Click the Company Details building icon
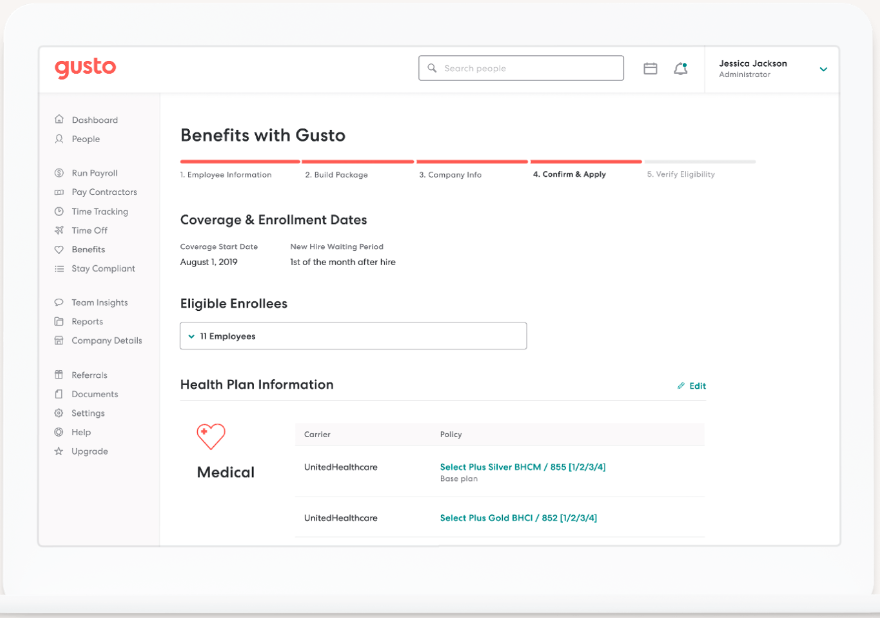Screen dimensions: 880x618 click(x=59, y=340)
